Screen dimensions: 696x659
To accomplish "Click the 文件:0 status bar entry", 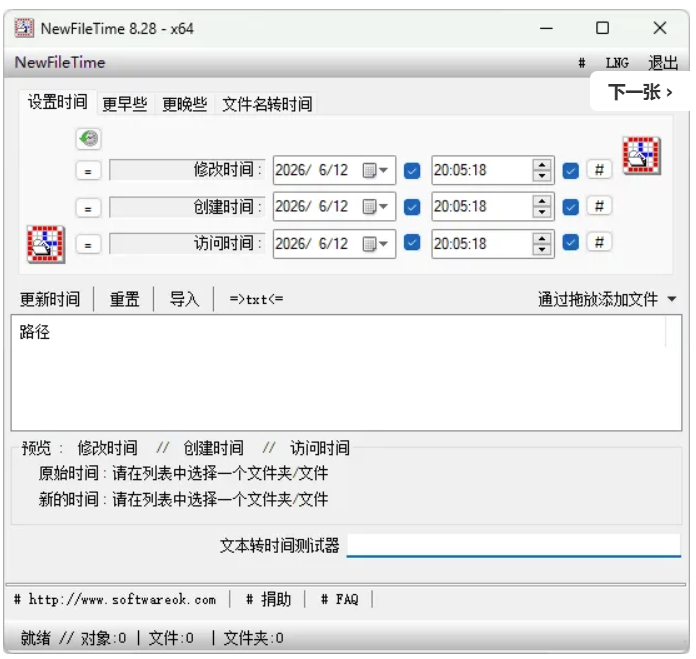I will 171,638.
